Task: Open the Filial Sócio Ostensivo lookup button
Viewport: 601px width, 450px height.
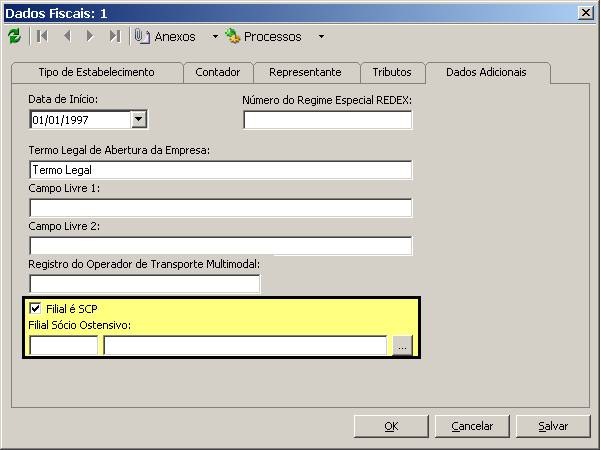Action: pos(402,345)
